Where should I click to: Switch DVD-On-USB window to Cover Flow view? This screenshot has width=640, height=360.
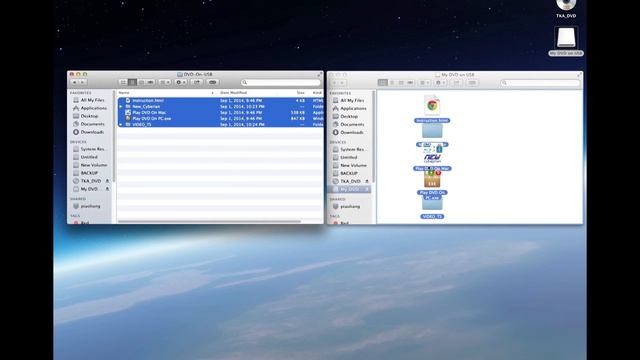point(150,82)
